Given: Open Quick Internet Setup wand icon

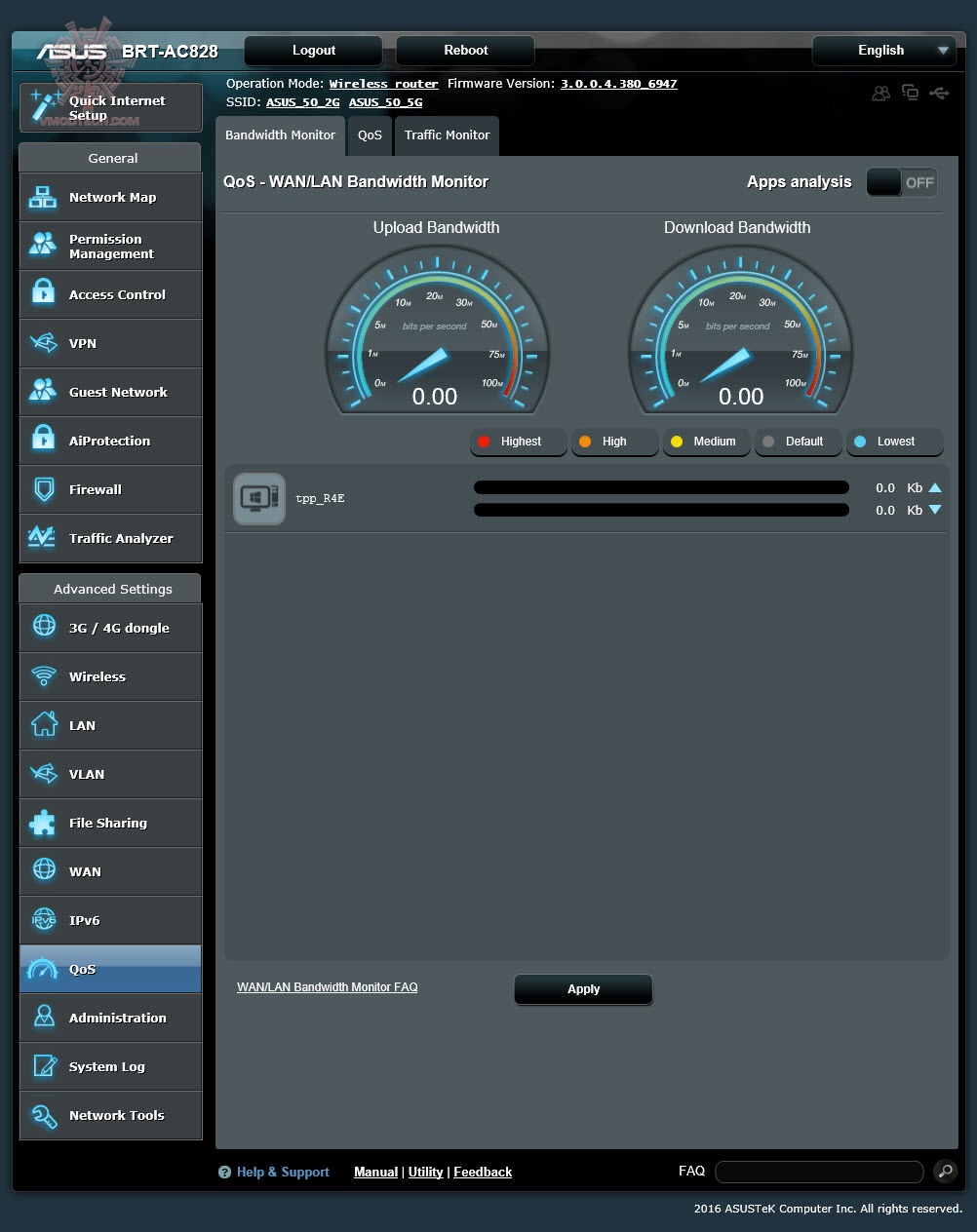Looking at the screenshot, I should (45, 105).
